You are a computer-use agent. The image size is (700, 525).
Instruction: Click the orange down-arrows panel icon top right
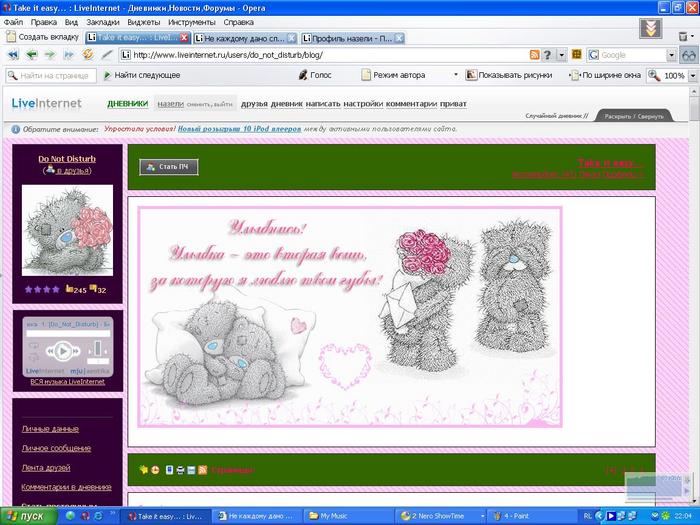(650, 29)
